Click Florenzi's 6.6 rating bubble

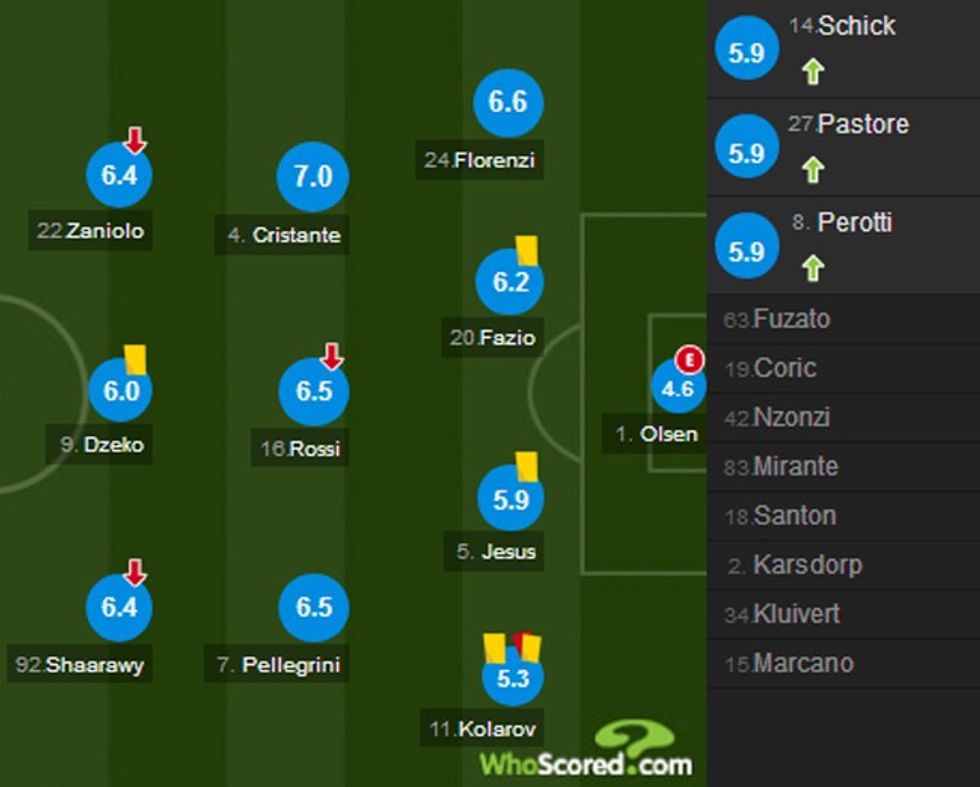point(508,103)
